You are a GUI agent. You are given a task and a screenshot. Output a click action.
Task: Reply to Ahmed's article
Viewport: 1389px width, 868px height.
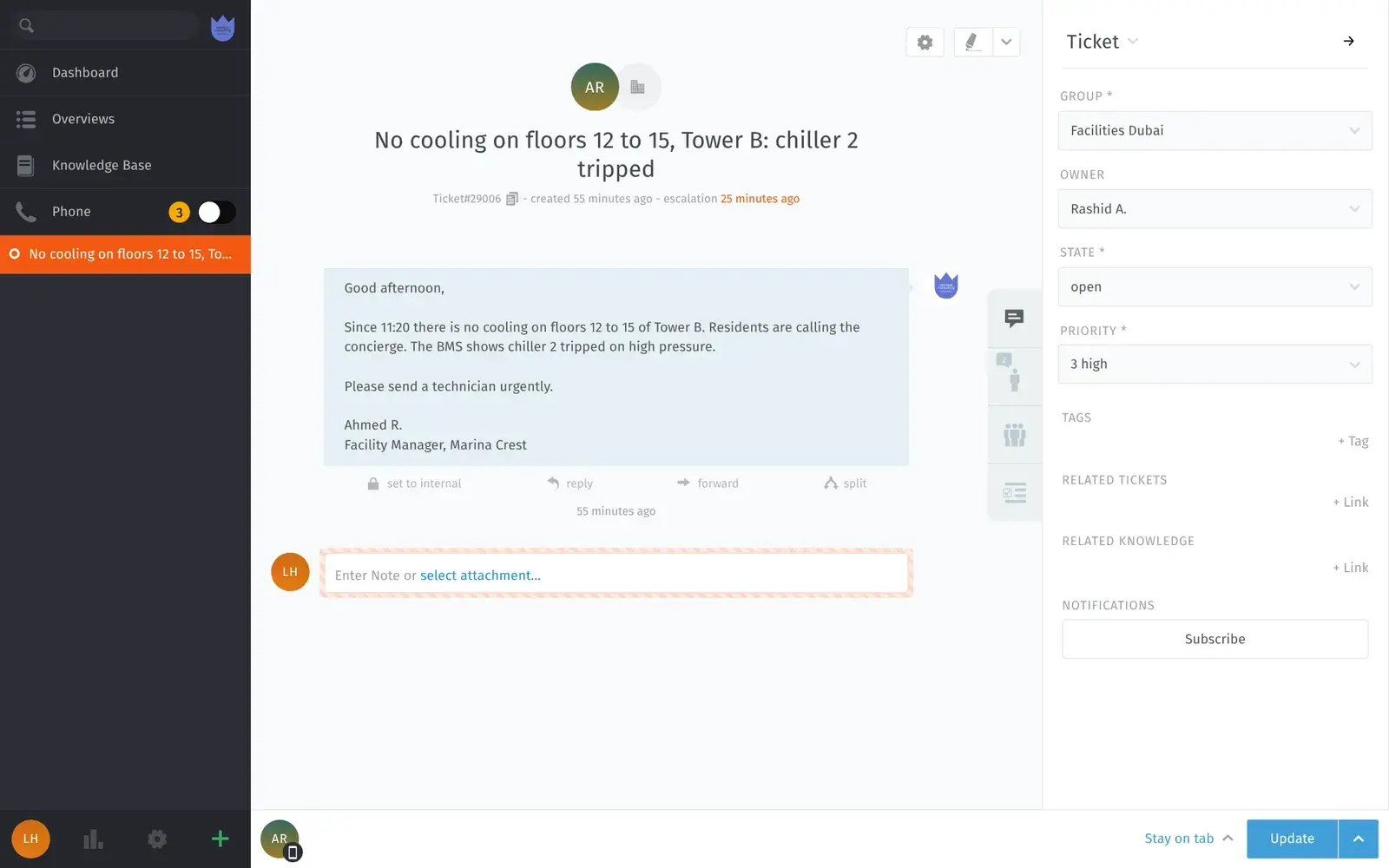pos(570,483)
